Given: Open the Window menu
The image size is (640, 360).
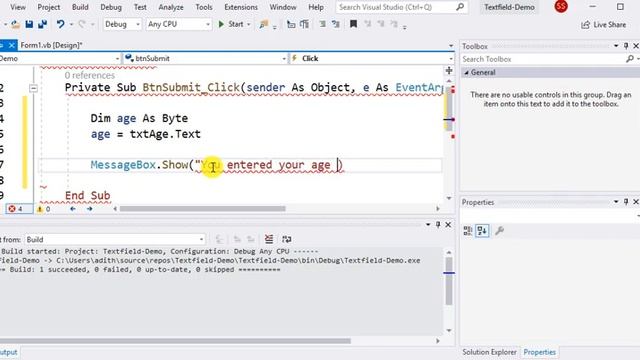Looking at the screenshot, I should [282, 7].
